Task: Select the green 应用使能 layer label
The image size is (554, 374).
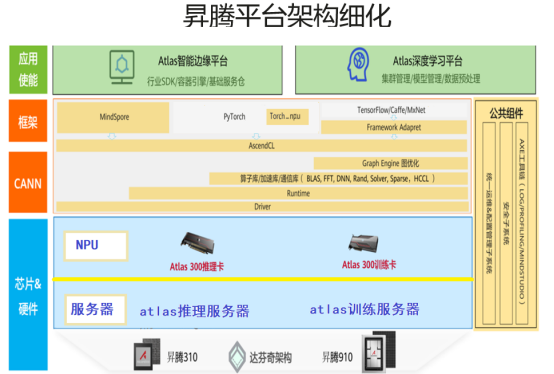Action: (x=28, y=70)
